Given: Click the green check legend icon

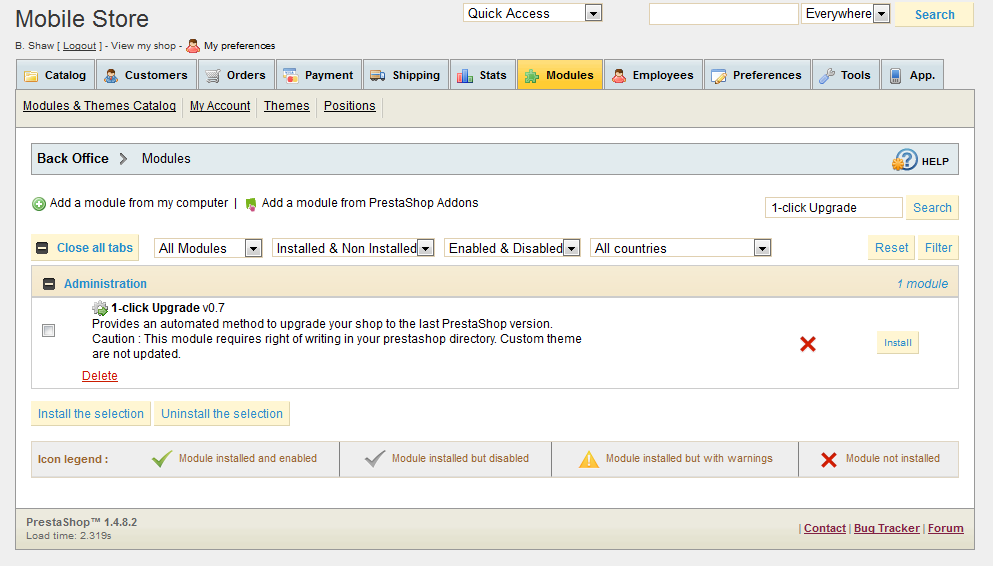Looking at the screenshot, I should [x=162, y=458].
